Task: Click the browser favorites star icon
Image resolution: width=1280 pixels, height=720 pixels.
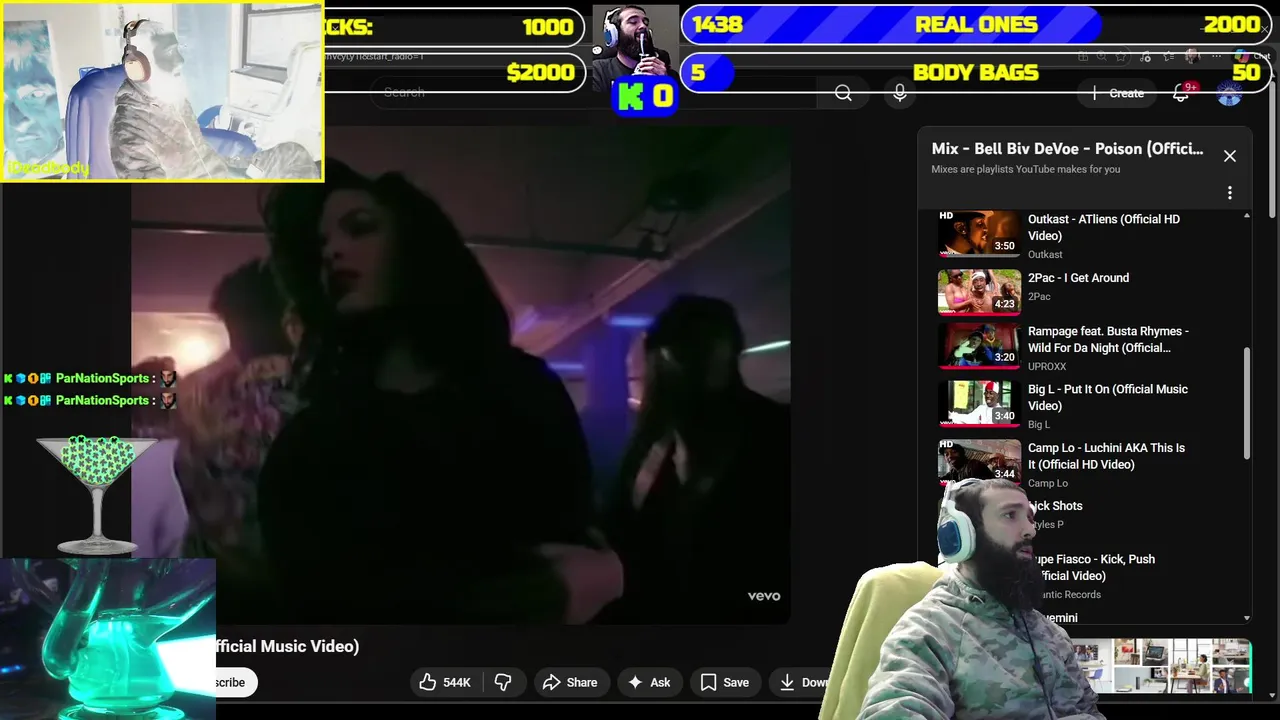Action: point(1122,57)
